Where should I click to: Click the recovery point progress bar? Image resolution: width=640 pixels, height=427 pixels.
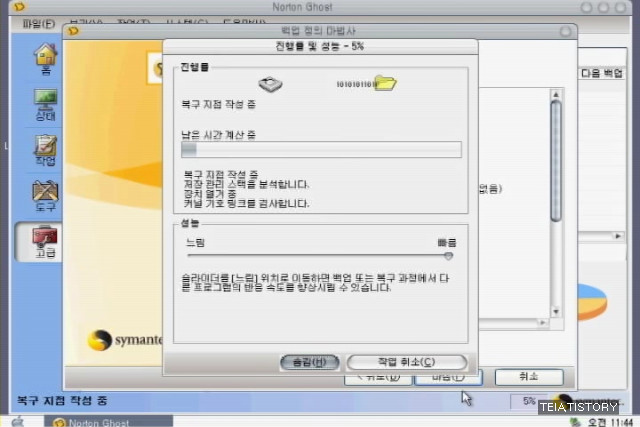click(321, 150)
